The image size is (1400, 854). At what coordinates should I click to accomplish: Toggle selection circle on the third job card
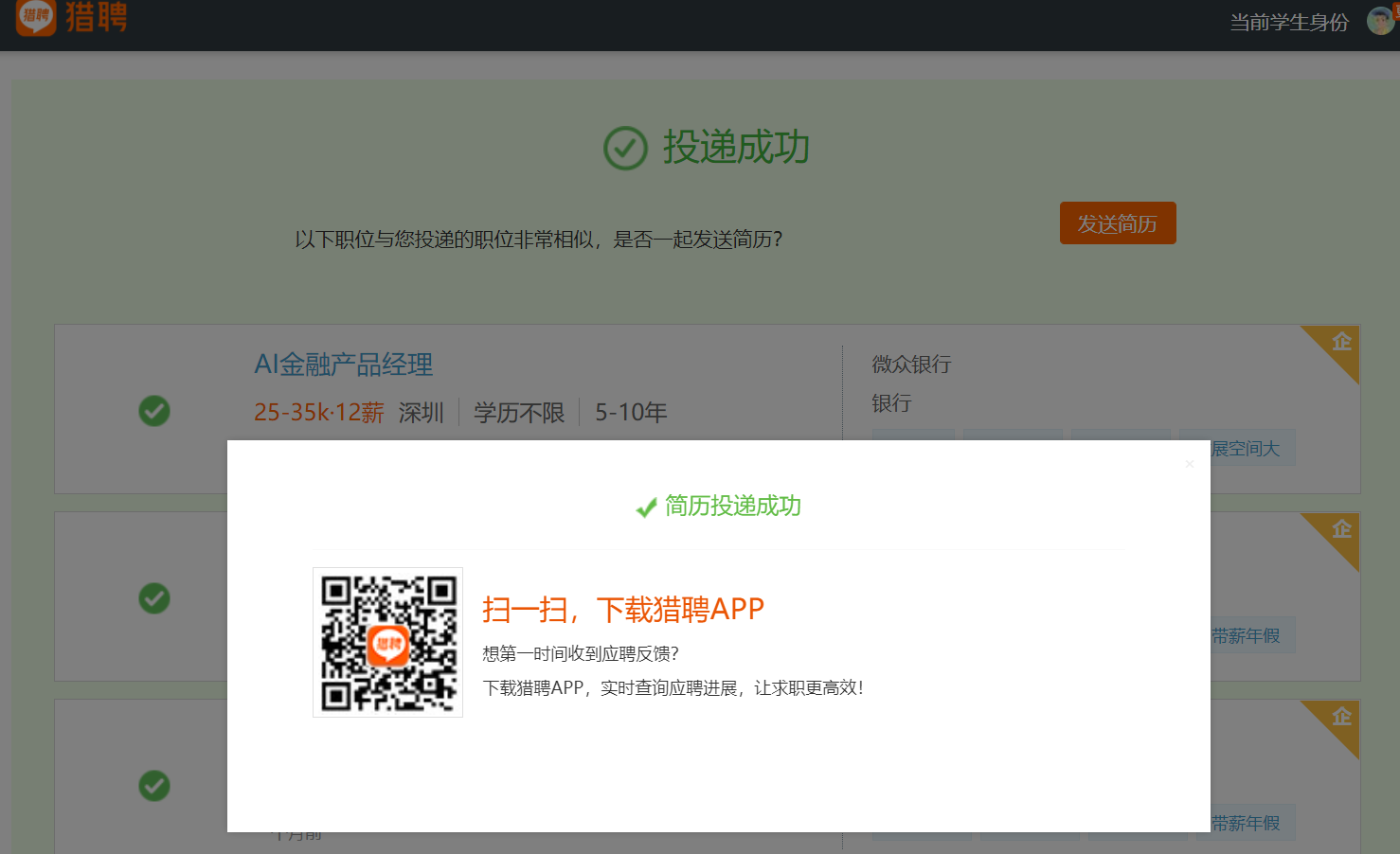(153, 786)
